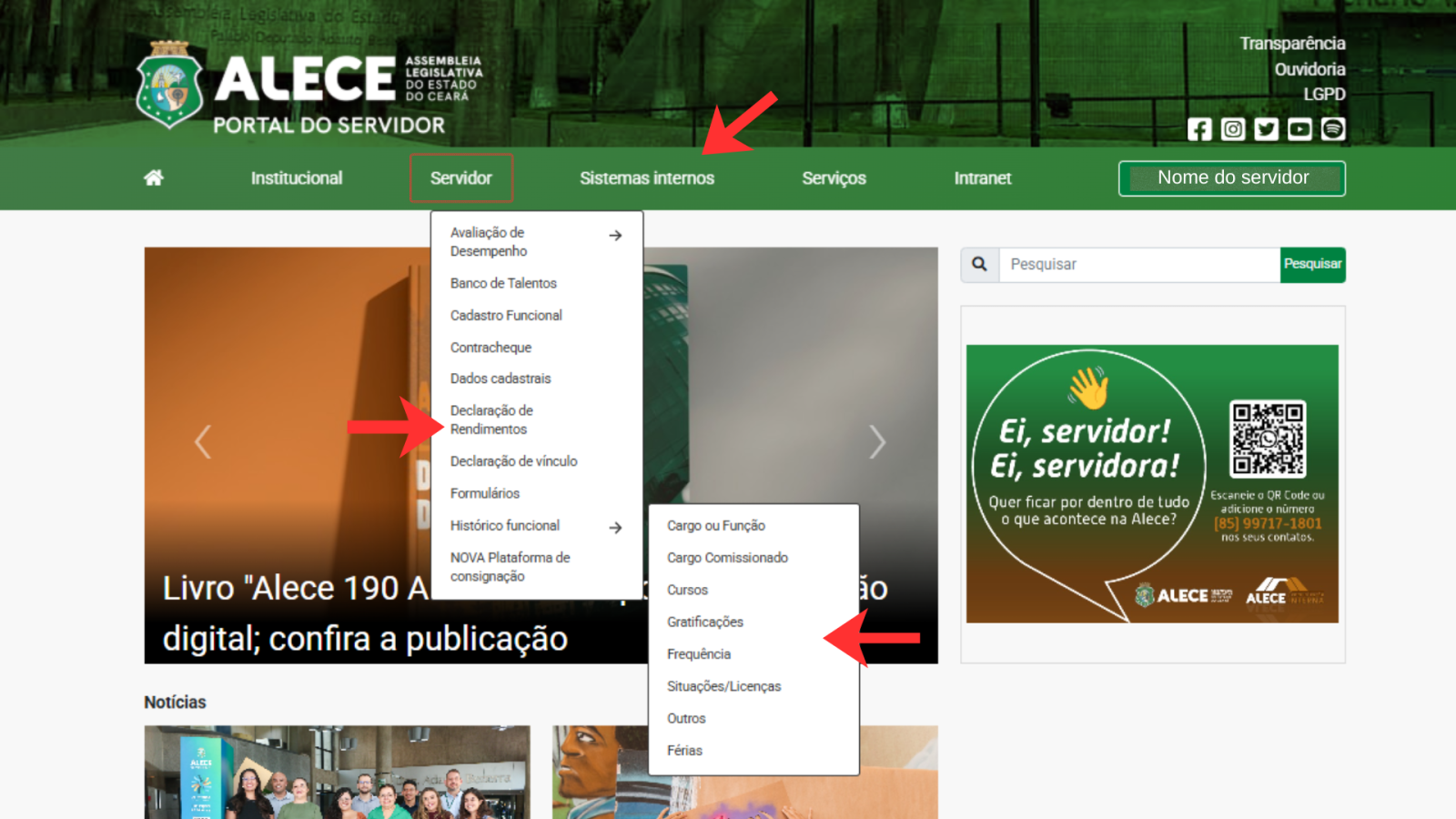
Task: Expand the Avaliação de Desempenho submenu
Action: click(615, 236)
